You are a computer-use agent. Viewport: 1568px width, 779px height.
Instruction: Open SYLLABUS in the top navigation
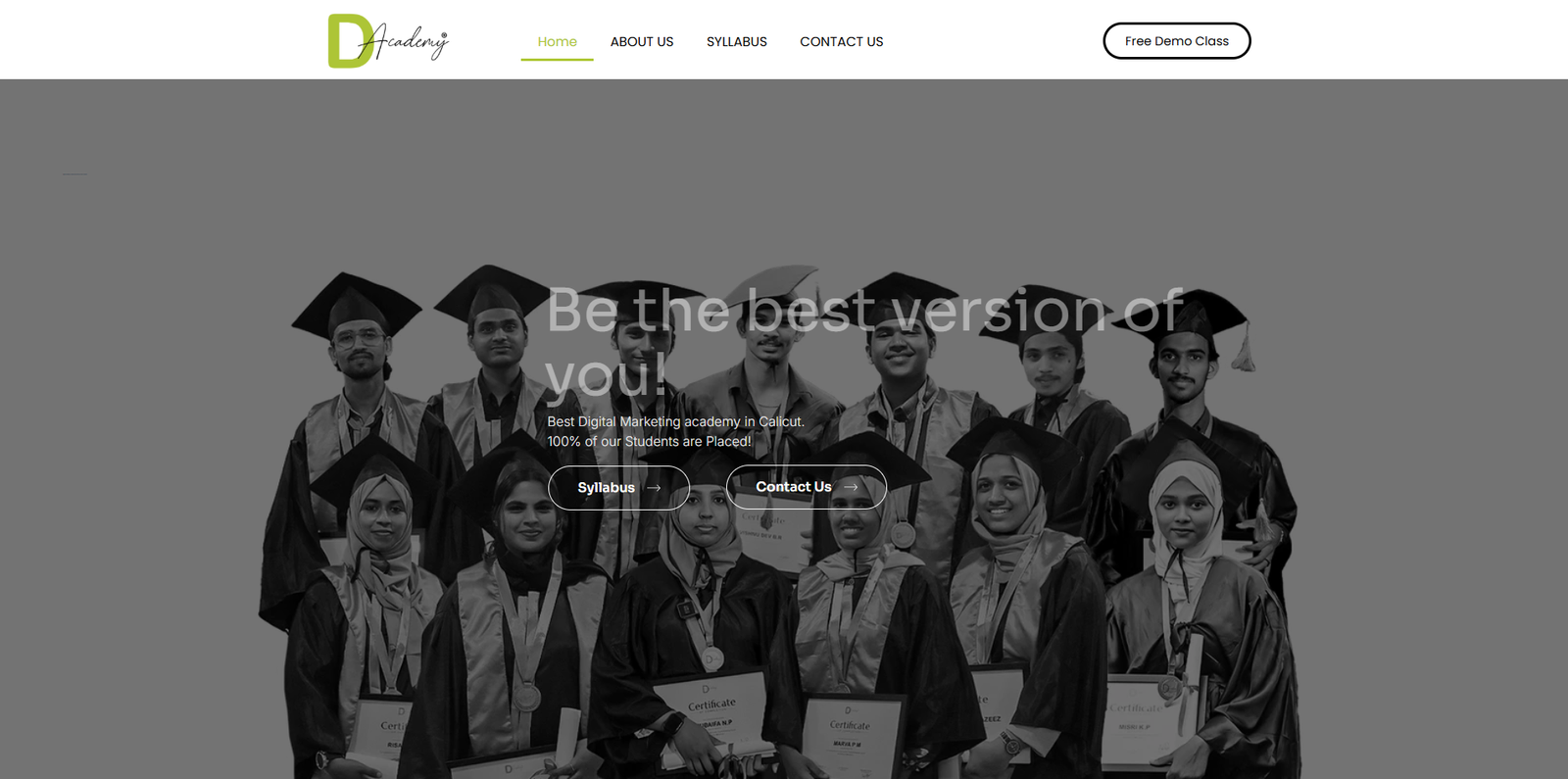pos(737,42)
